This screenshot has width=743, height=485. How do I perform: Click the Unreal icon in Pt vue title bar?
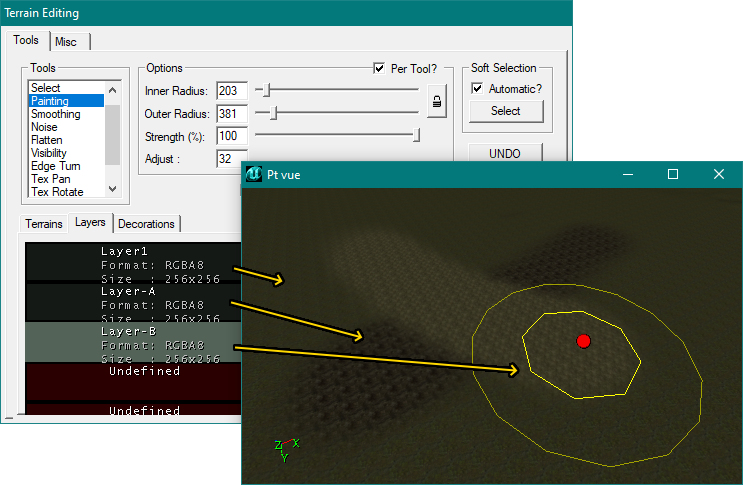(254, 174)
